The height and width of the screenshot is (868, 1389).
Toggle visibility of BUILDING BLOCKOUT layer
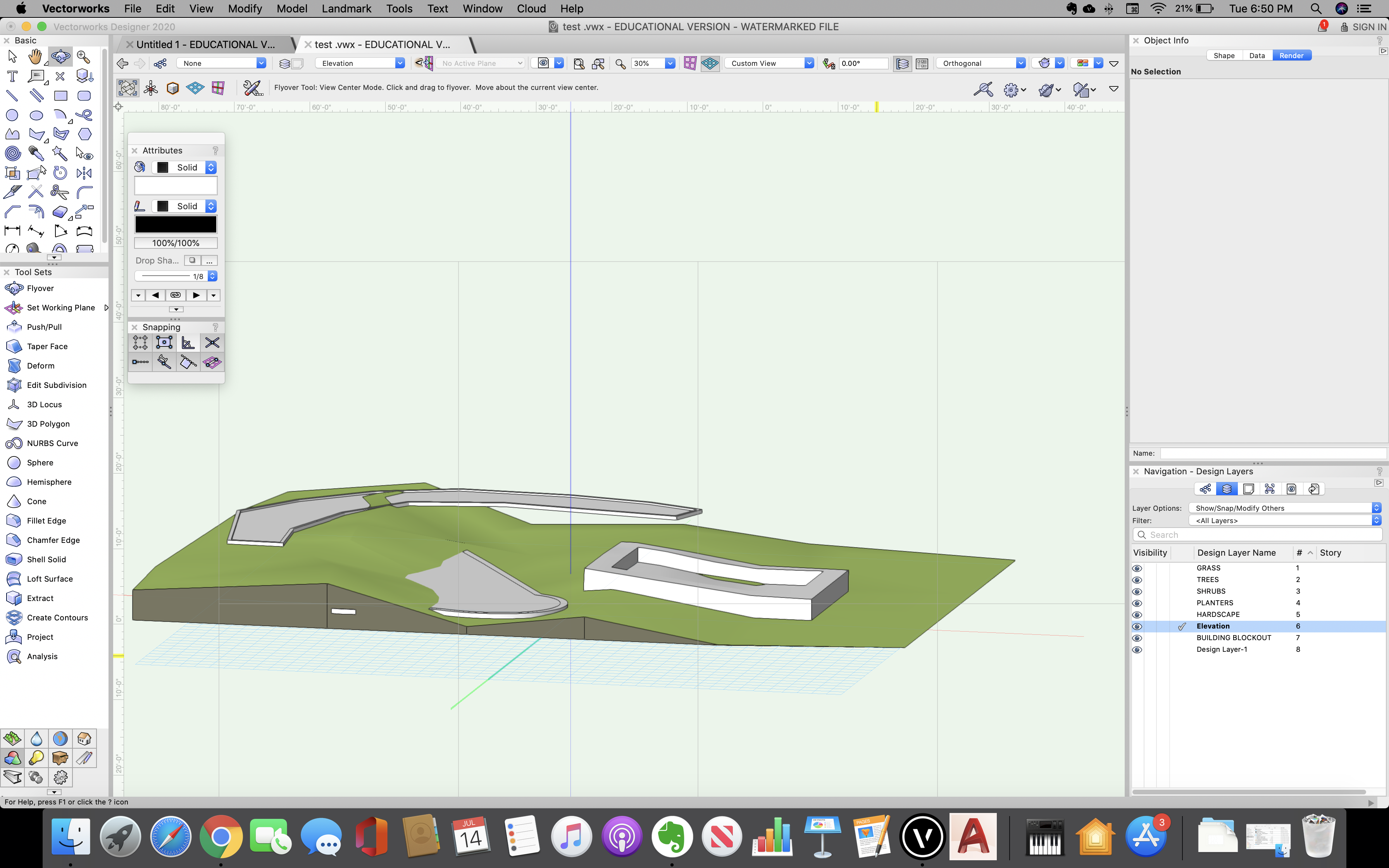click(x=1138, y=637)
